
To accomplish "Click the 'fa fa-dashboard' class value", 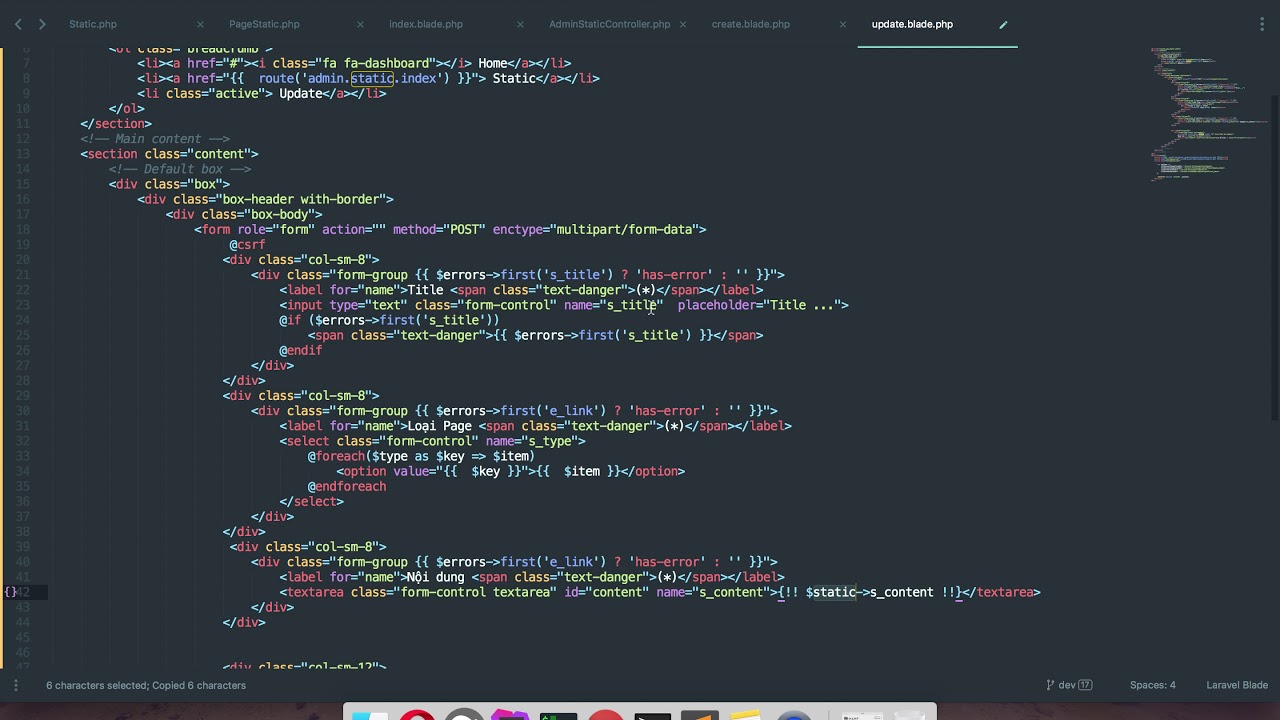I will coord(376,63).
